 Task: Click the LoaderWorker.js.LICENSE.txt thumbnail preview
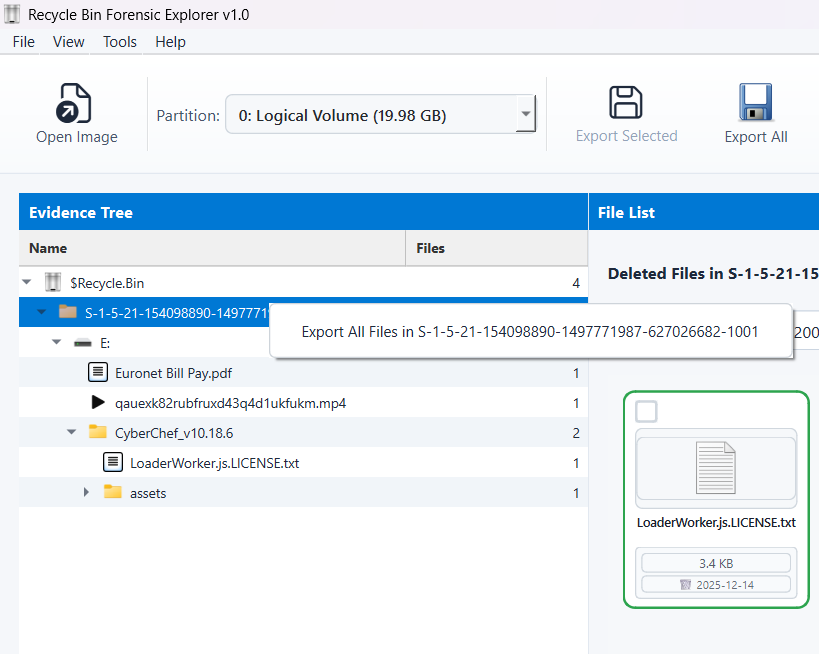click(x=716, y=468)
